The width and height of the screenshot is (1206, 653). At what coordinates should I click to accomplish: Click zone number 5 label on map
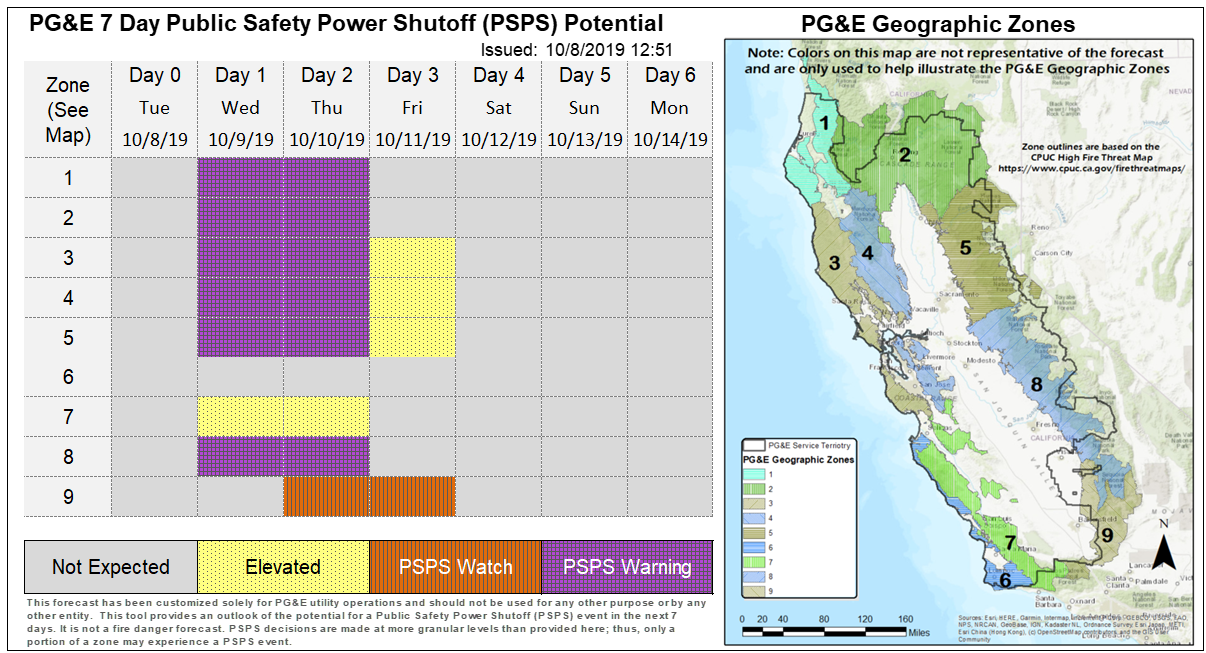tap(966, 246)
